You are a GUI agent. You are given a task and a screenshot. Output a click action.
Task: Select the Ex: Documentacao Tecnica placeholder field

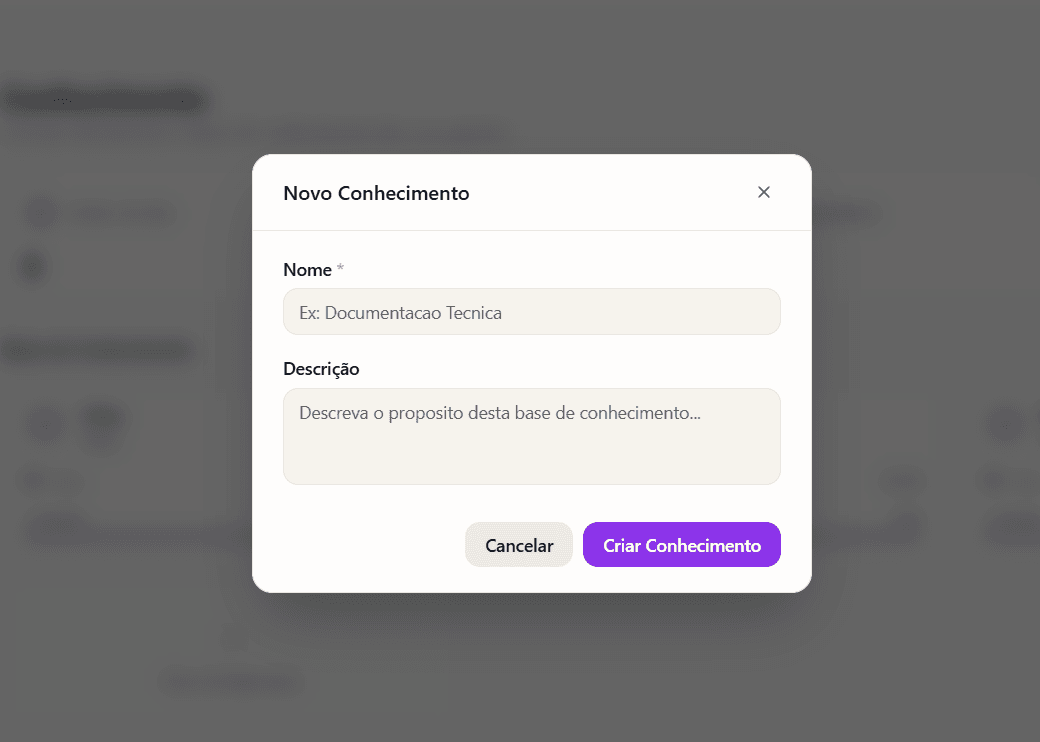coord(531,312)
